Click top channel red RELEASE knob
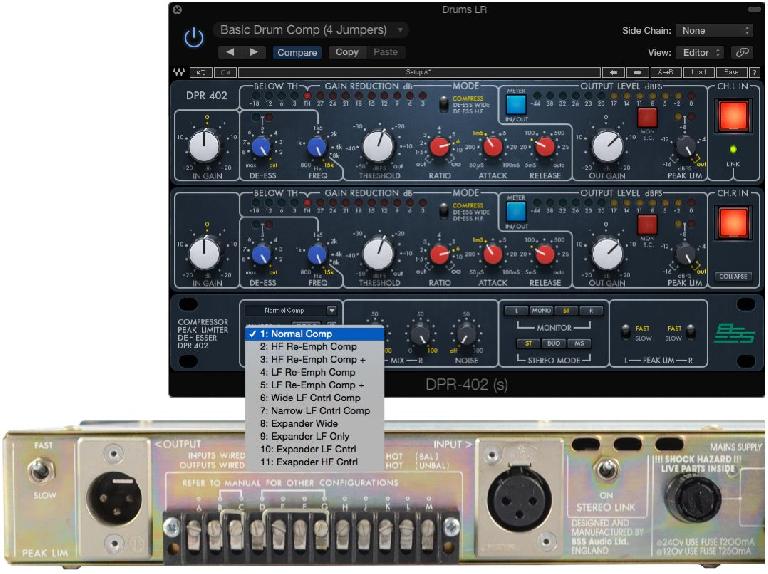Viewport: 768px width, 574px height. click(x=545, y=147)
